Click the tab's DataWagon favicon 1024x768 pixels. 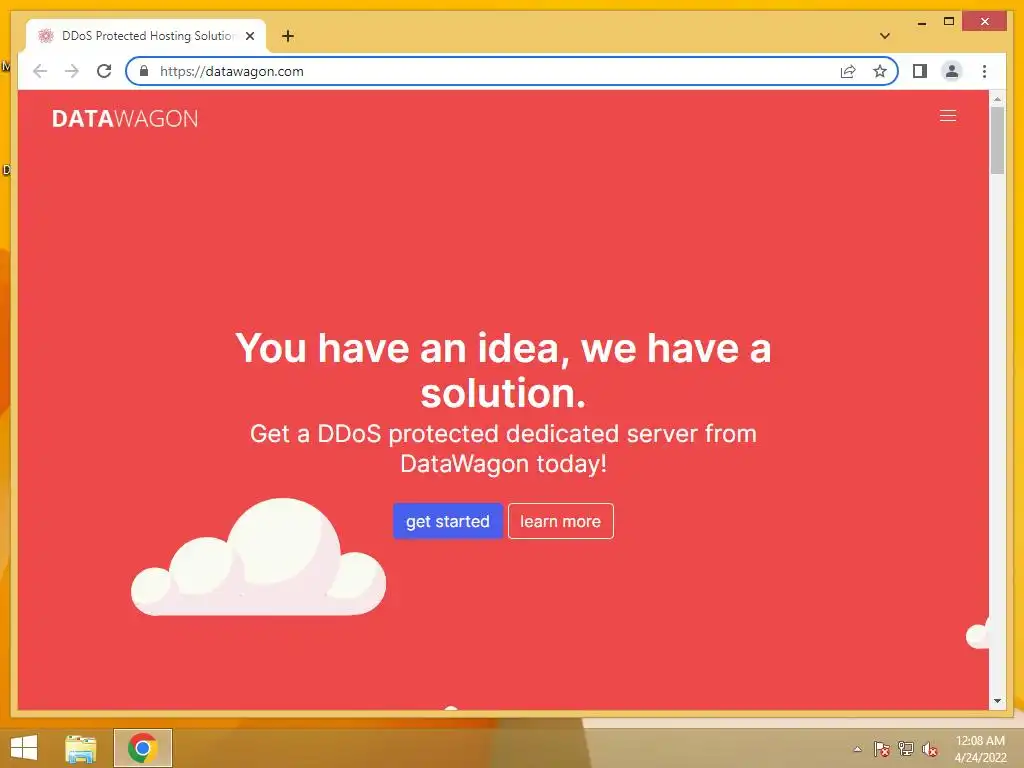(45, 36)
